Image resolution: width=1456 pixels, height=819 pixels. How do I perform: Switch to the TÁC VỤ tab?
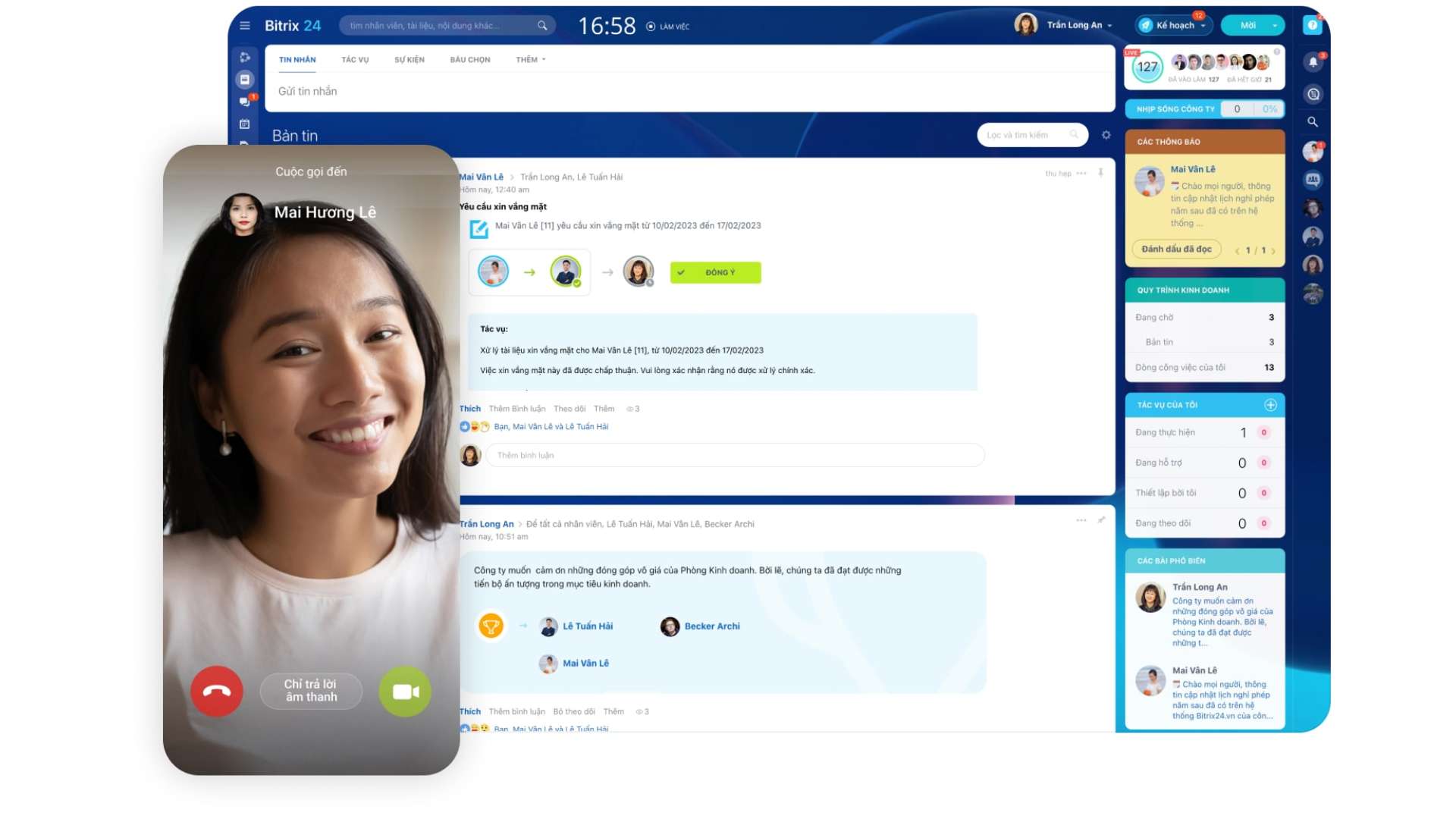[355, 60]
